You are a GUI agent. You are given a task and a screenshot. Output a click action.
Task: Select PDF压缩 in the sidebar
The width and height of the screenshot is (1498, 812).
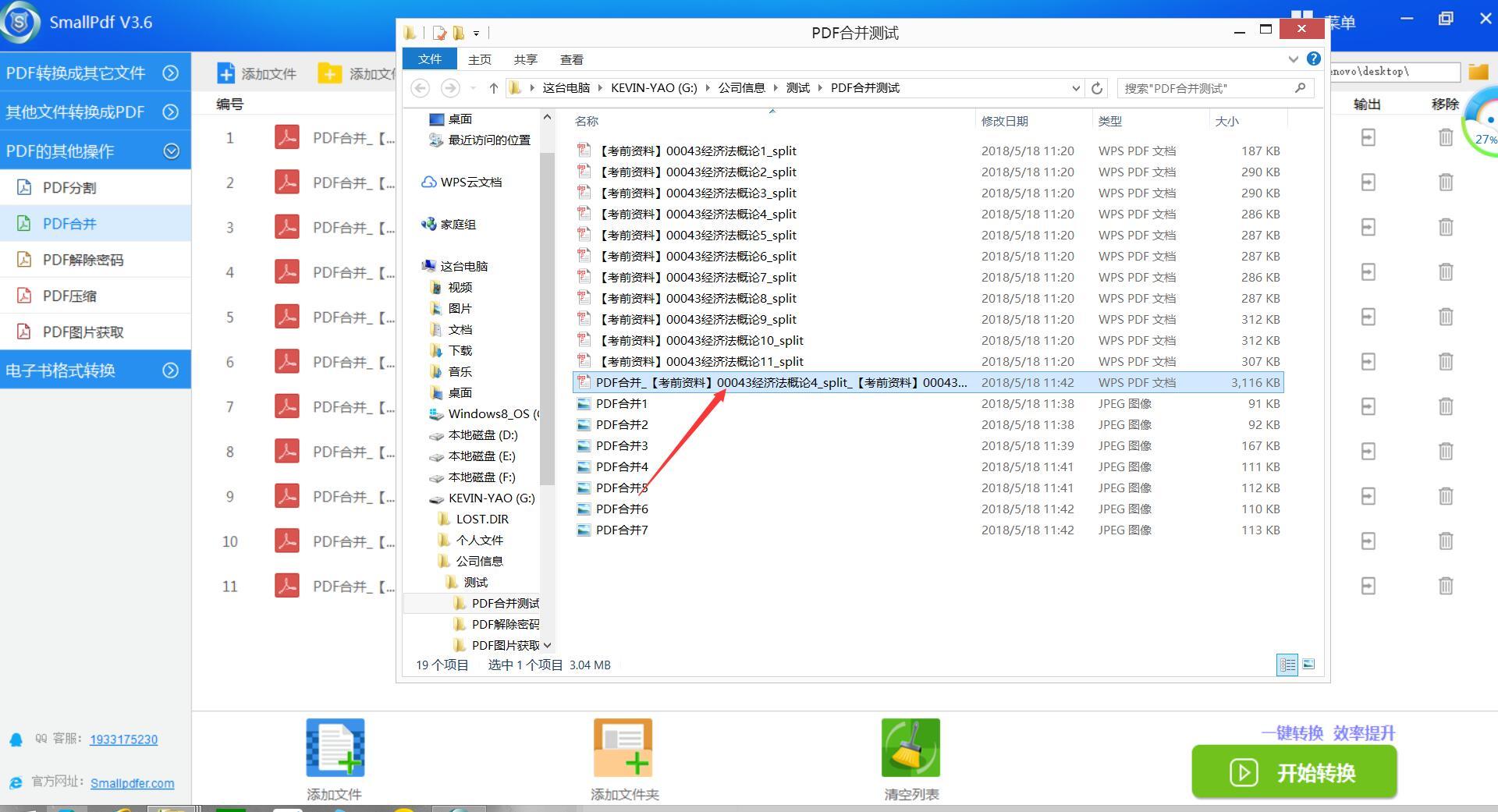95,296
